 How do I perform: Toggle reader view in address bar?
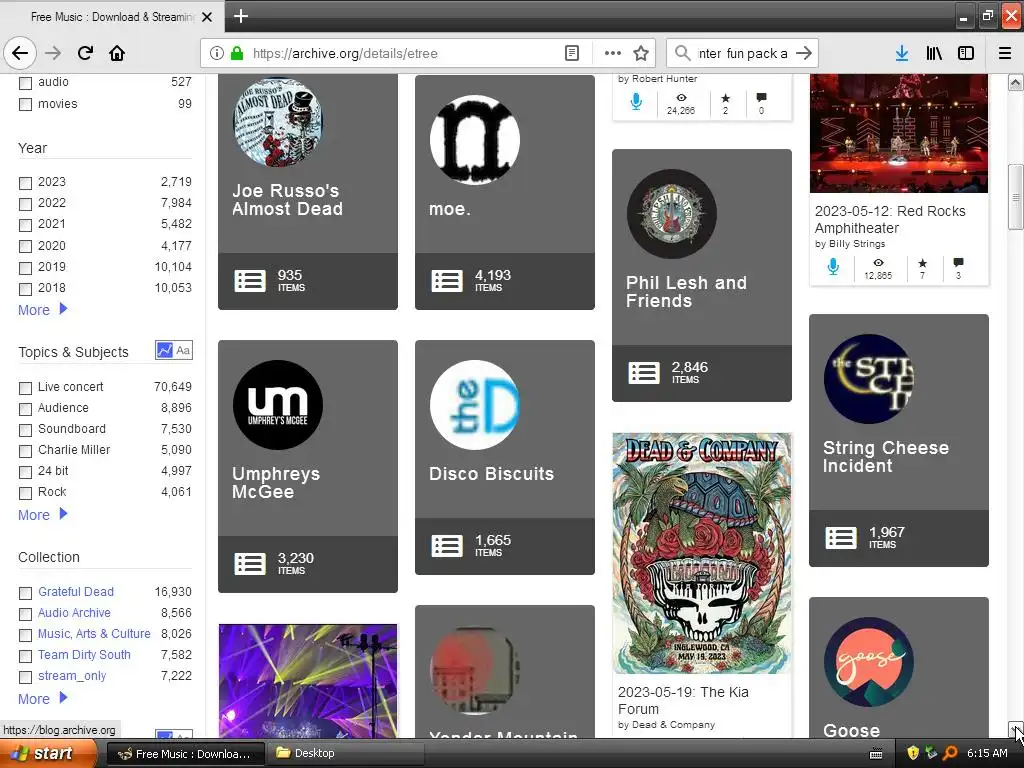pyautogui.click(x=571, y=53)
